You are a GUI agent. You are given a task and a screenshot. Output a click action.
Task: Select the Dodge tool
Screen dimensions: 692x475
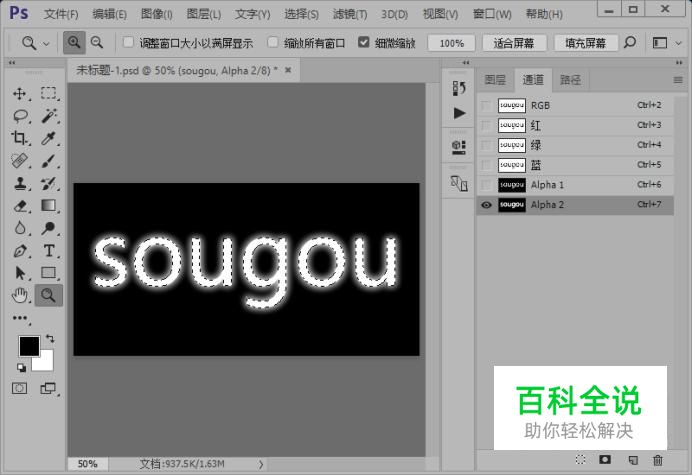tap(49, 228)
